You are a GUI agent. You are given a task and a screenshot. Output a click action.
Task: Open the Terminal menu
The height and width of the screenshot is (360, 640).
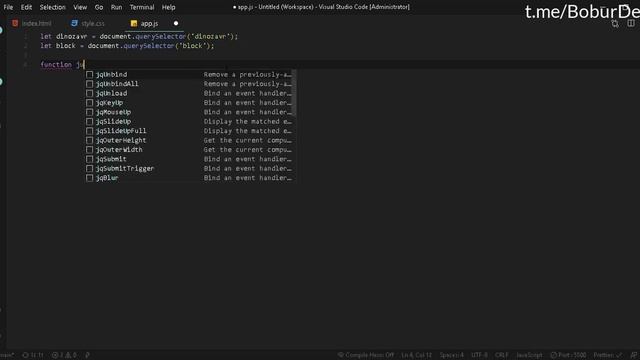142,7
